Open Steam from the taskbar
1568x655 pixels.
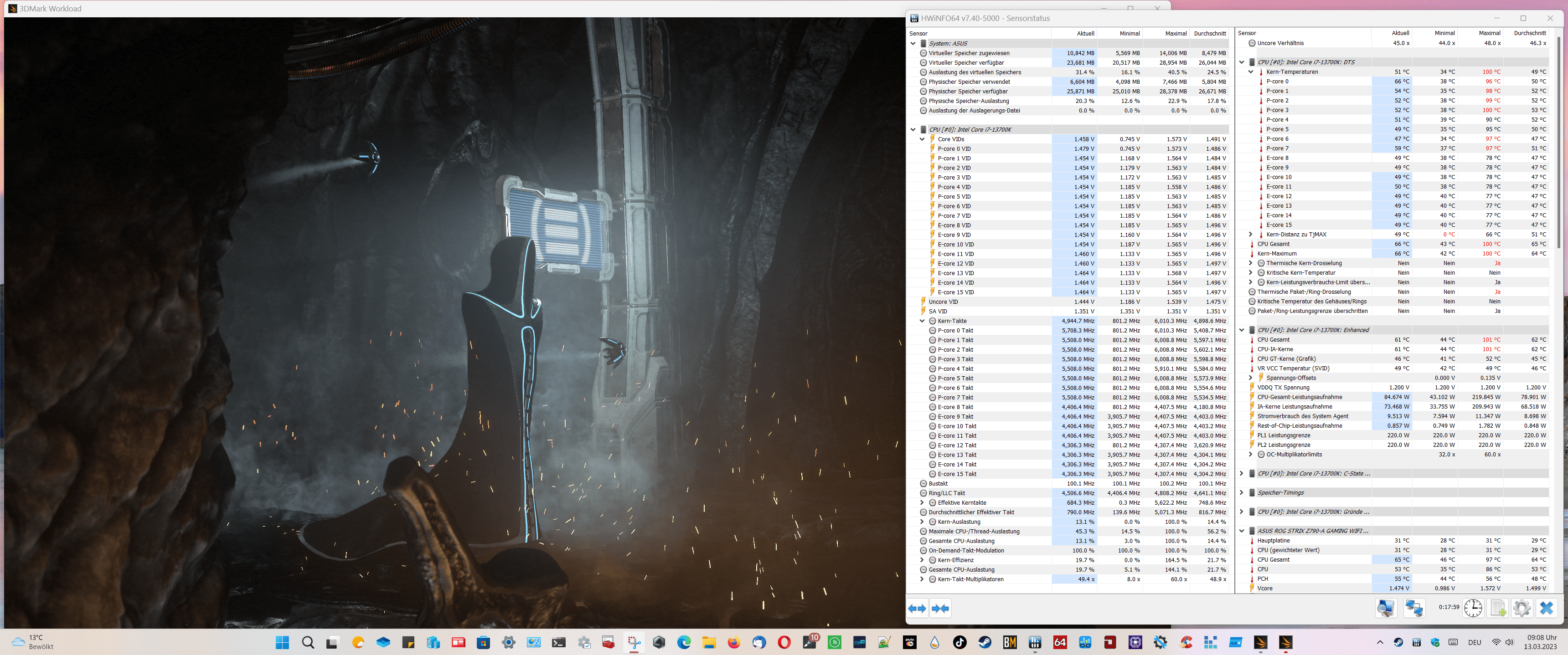click(985, 642)
